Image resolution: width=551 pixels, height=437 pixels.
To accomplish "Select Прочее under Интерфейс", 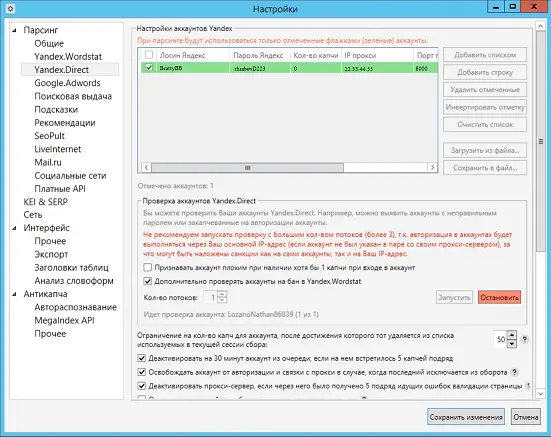I will [50, 241].
